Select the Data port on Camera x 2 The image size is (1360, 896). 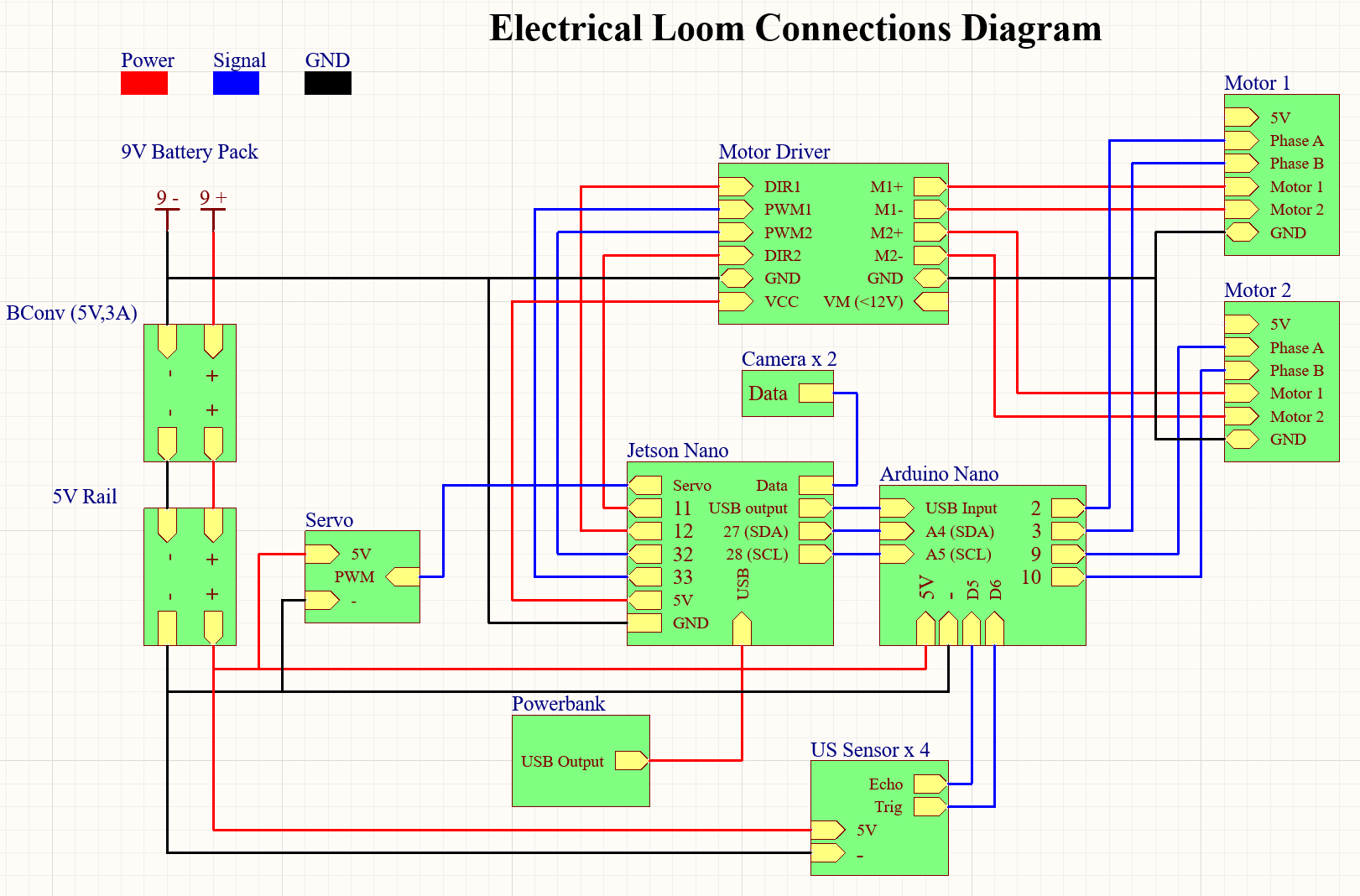(816, 393)
